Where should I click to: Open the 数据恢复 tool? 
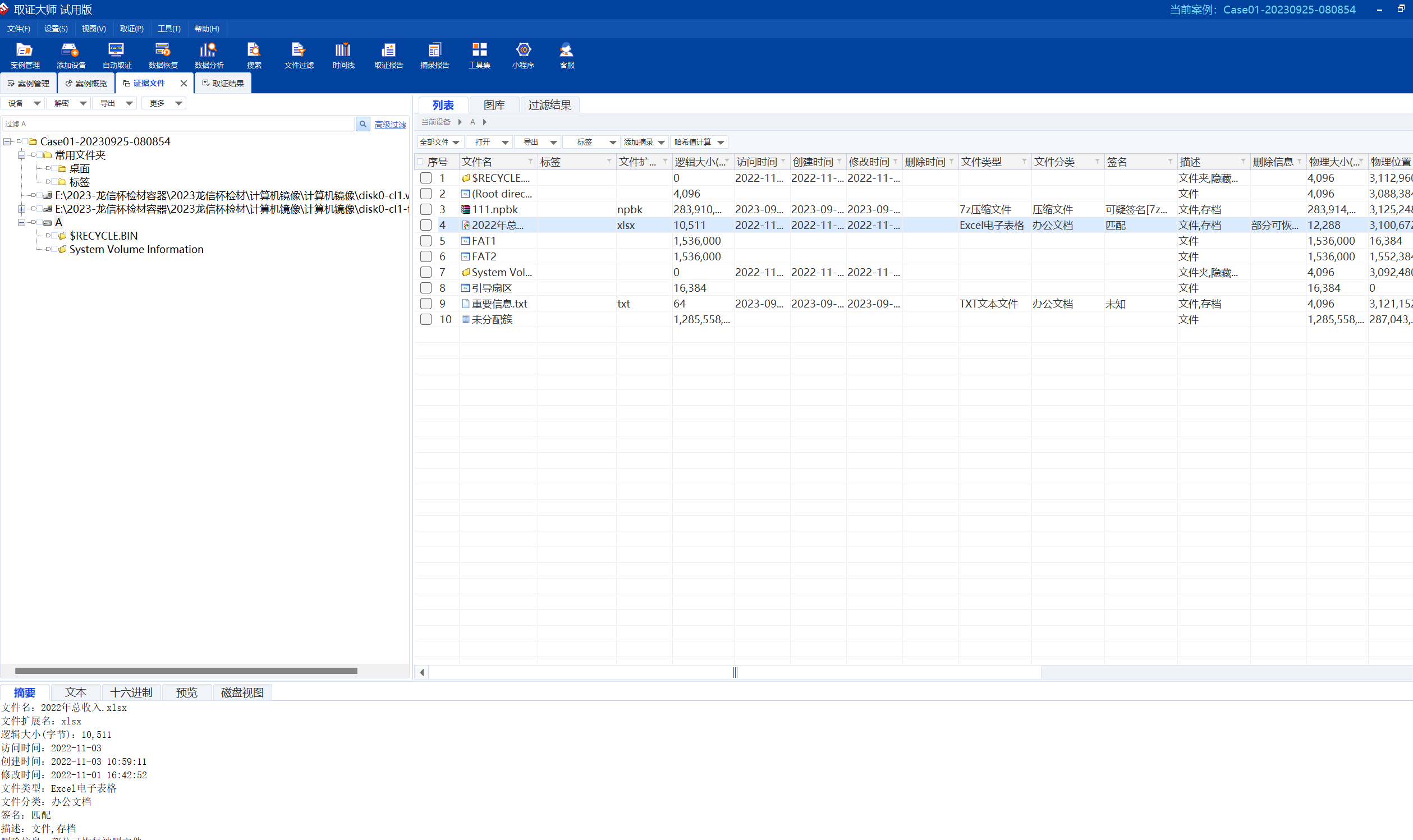(x=163, y=56)
